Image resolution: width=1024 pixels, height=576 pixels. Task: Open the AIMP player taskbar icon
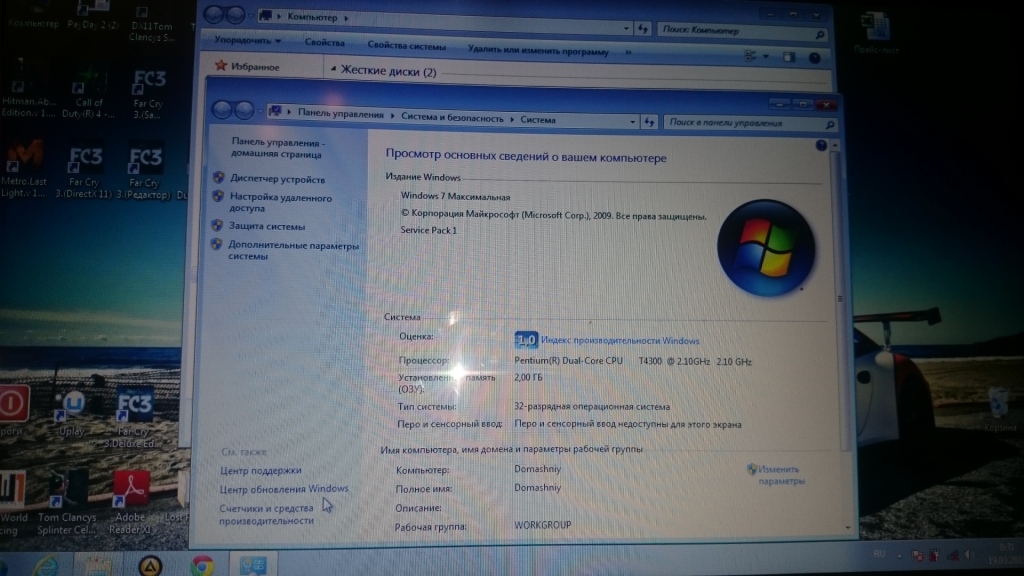click(x=151, y=566)
